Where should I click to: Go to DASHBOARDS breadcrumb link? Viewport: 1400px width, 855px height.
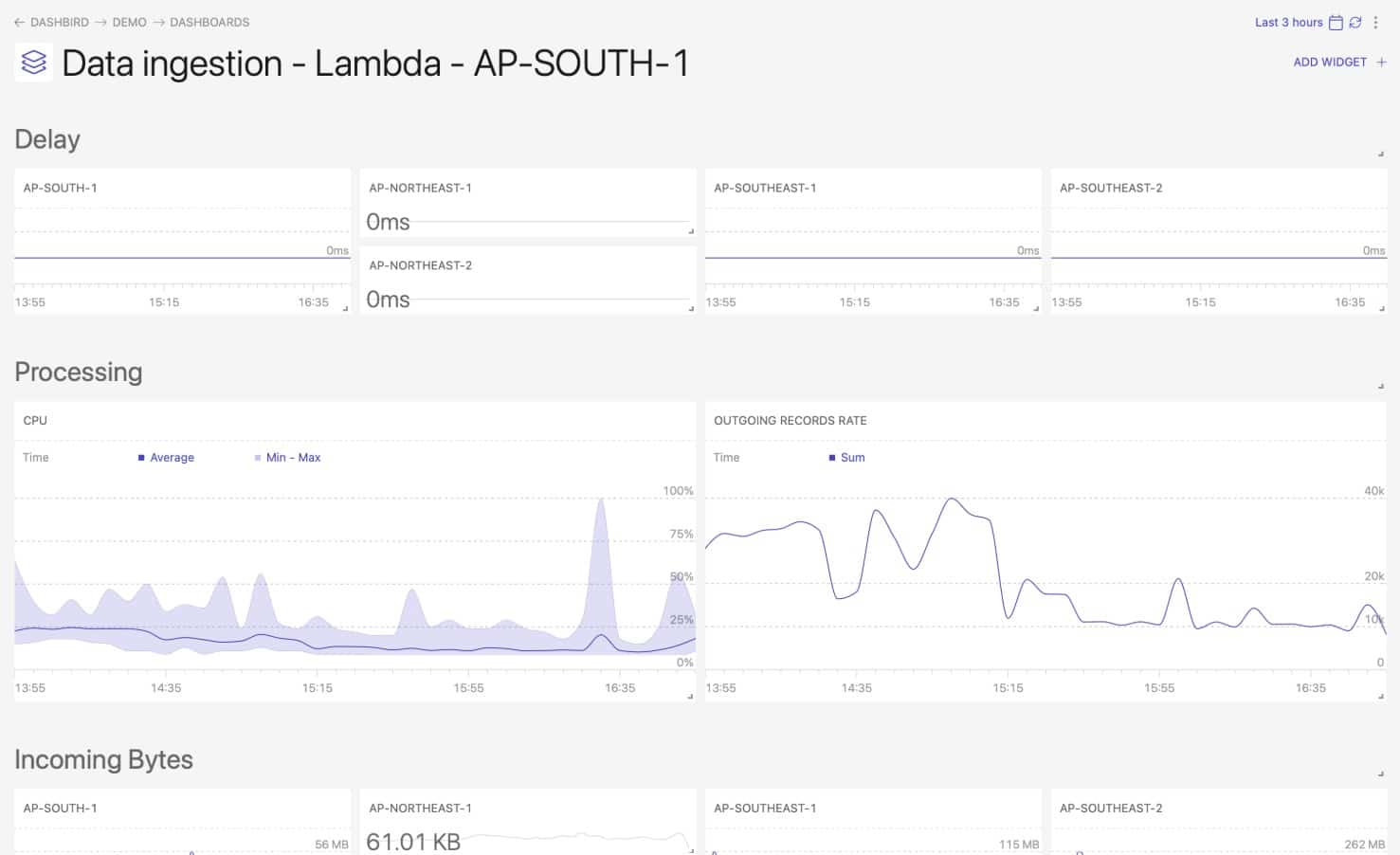pyautogui.click(x=209, y=22)
